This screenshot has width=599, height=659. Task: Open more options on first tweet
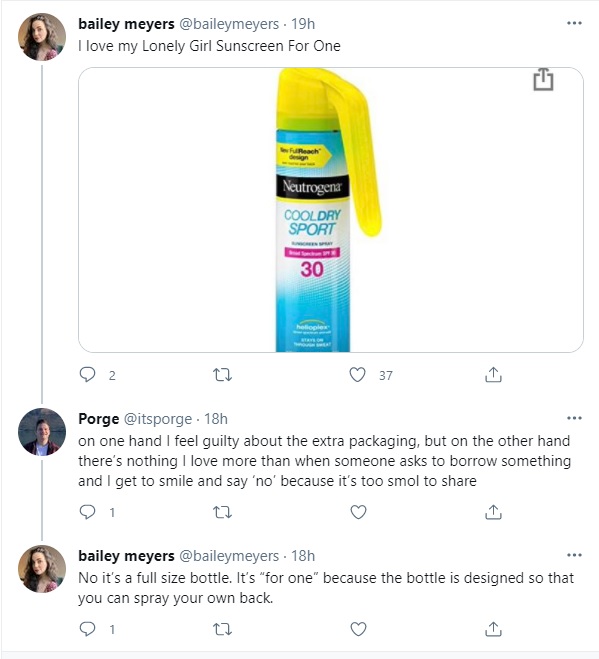(x=574, y=23)
